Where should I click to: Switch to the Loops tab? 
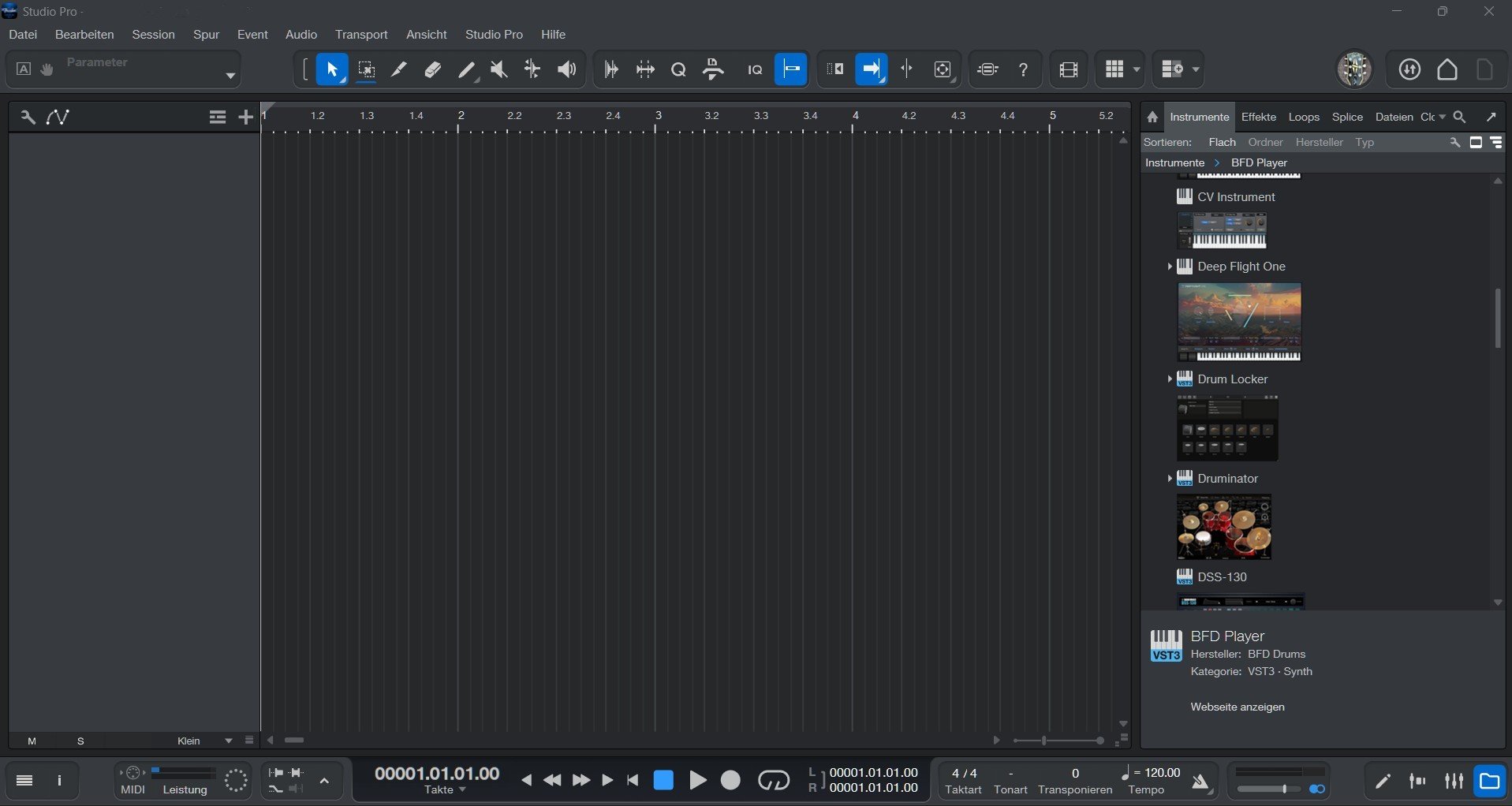click(x=1304, y=118)
